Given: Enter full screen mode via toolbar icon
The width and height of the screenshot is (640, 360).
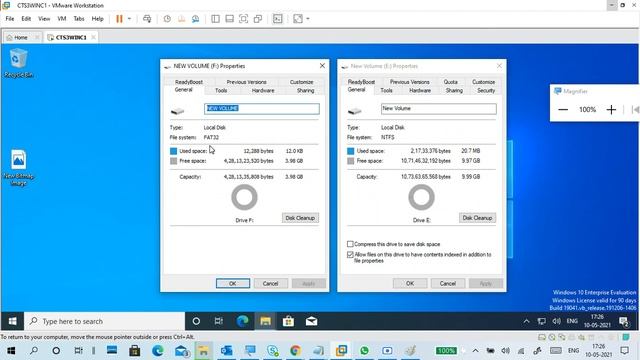Looking at the screenshot, I should pos(244,19).
